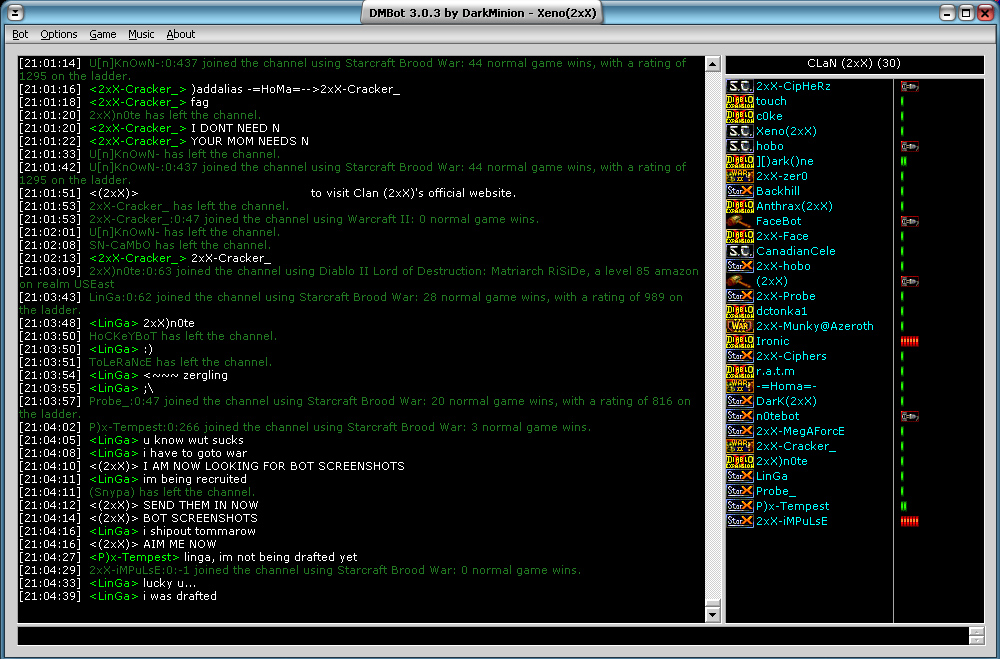Image resolution: width=1000 pixels, height=659 pixels.
Task: Focus the message input field
Action: point(492,635)
